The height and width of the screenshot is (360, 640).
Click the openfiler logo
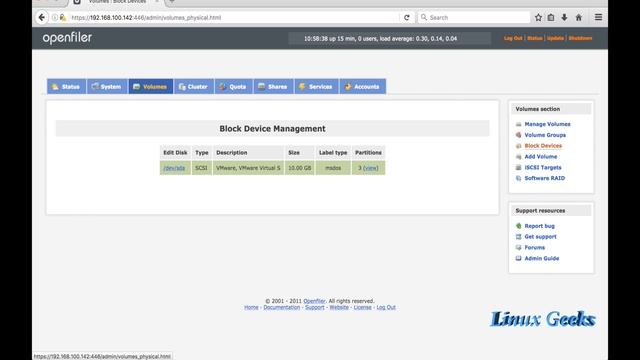pyautogui.click(x=67, y=38)
